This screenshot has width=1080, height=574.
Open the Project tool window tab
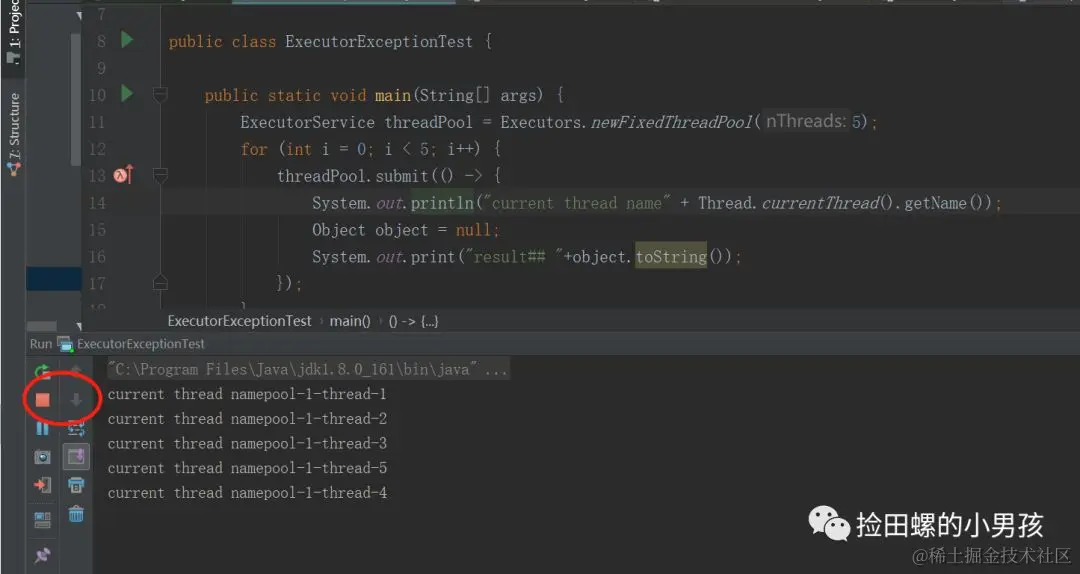point(14,31)
